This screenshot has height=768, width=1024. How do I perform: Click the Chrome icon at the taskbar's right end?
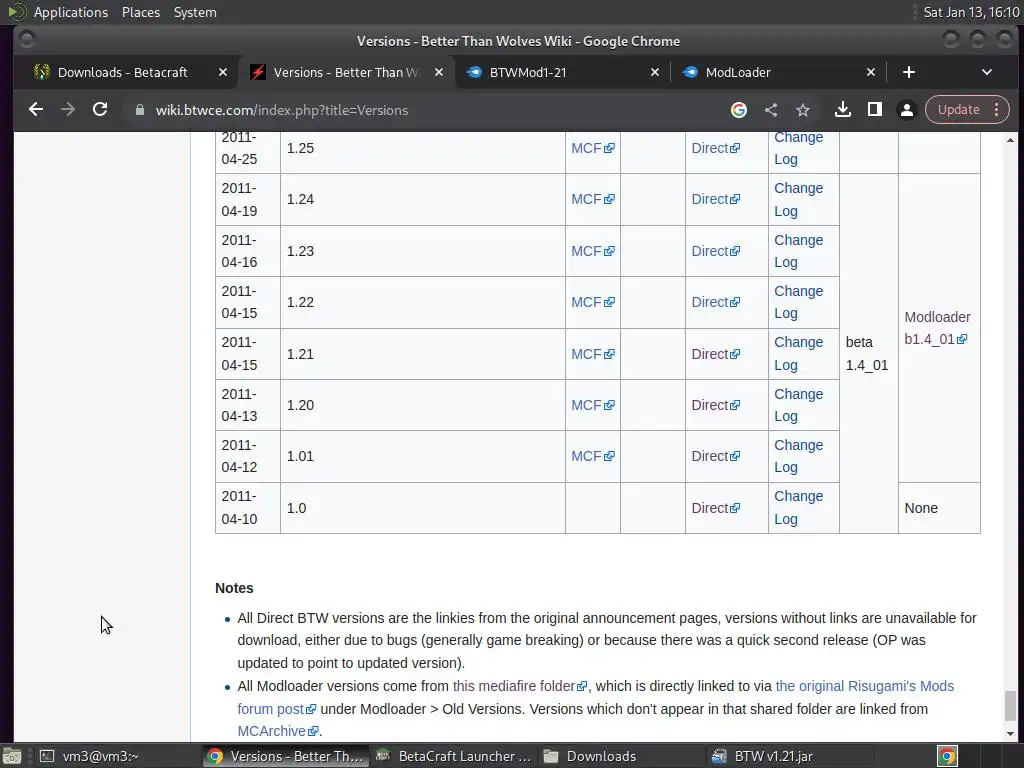(948, 756)
